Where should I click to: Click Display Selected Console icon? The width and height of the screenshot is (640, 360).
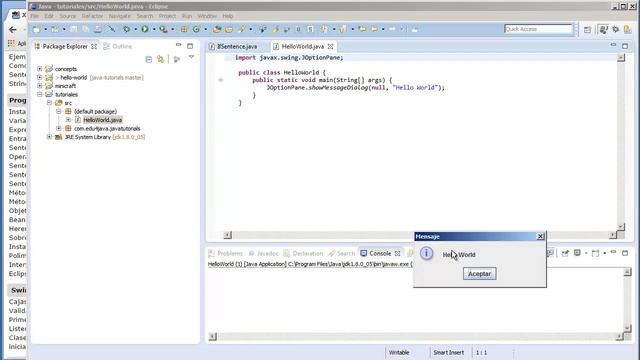[x=577, y=253]
